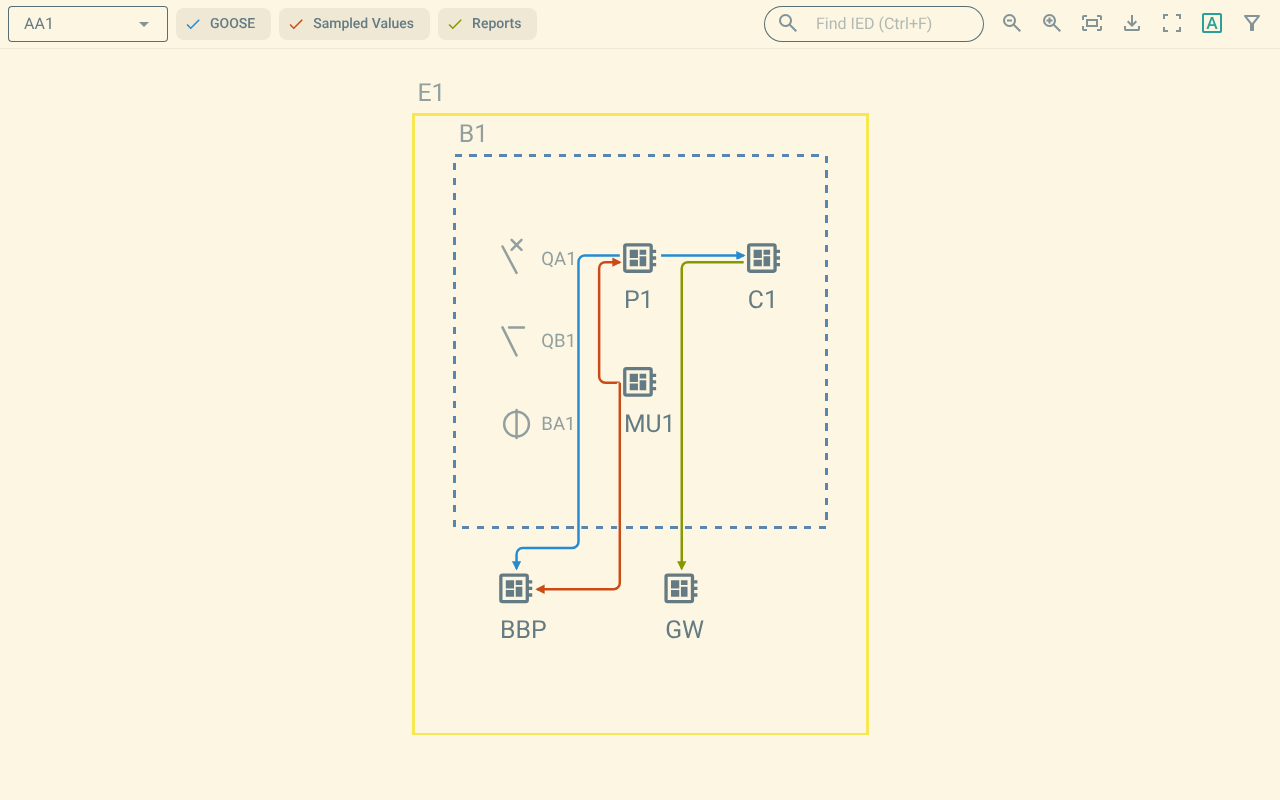
Task: Click the zoom out magnifier icon
Action: (x=1012, y=23)
